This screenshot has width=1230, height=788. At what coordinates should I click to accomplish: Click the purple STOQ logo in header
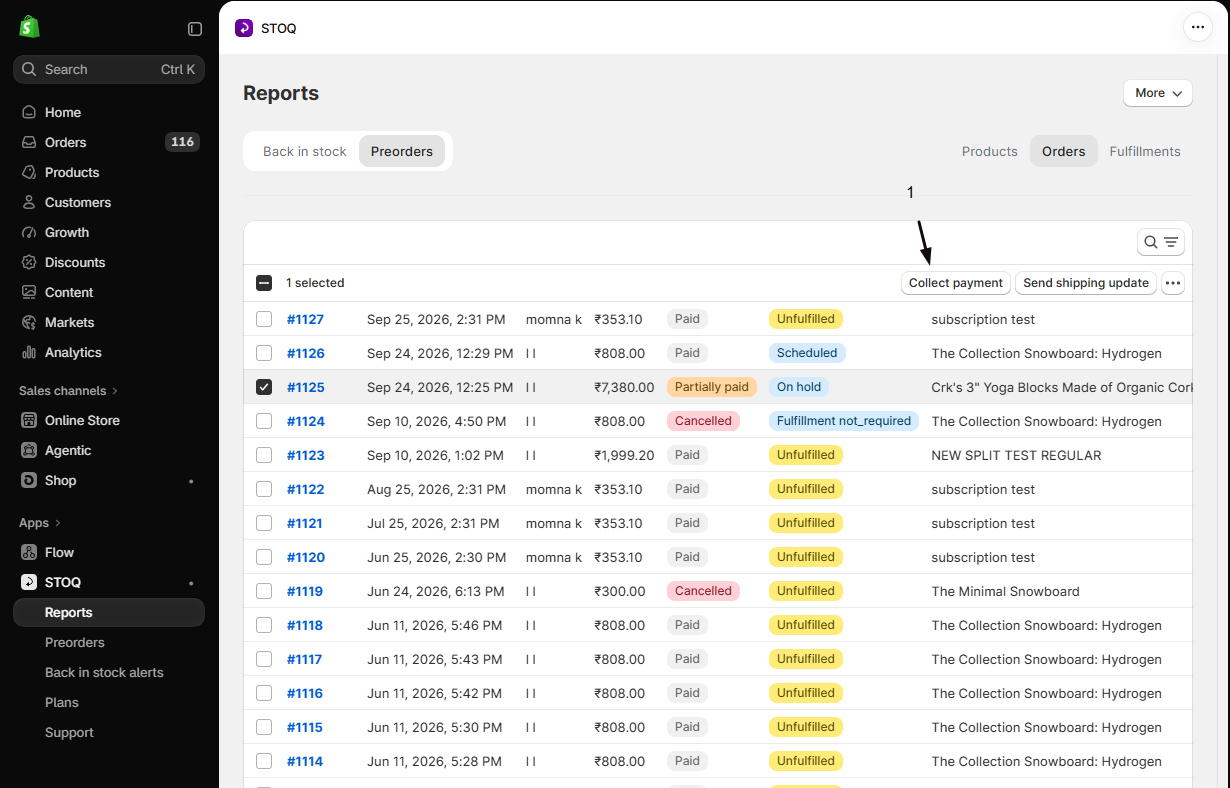click(244, 28)
